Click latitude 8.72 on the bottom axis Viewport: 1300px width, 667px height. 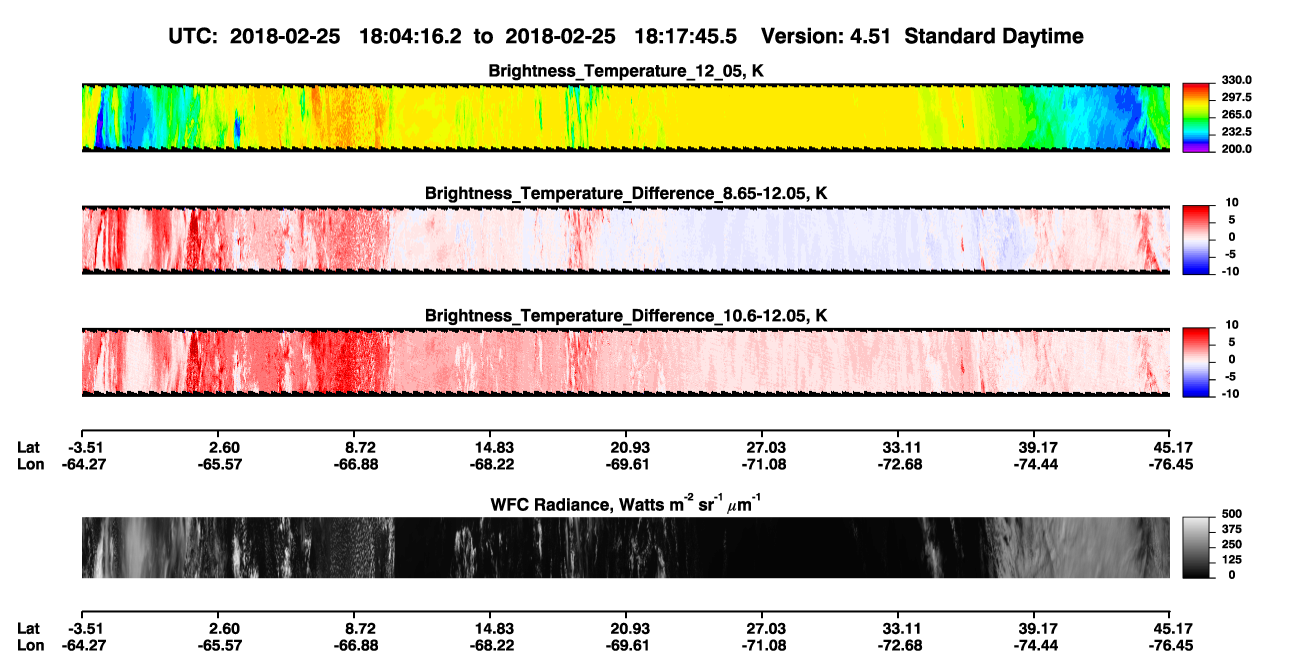click(x=360, y=628)
